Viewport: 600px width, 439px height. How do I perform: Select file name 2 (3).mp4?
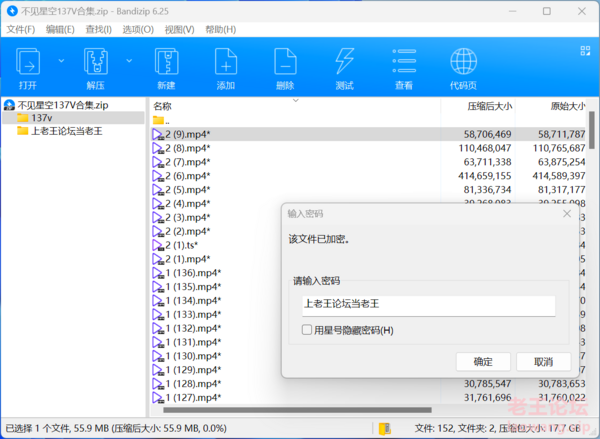pos(188,217)
